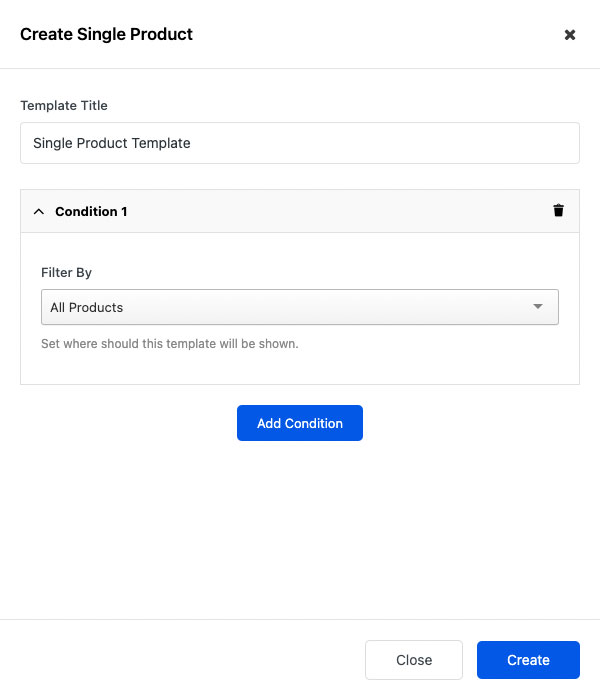Click the template visibility helper text
600x700 pixels.
click(x=170, y=344)
